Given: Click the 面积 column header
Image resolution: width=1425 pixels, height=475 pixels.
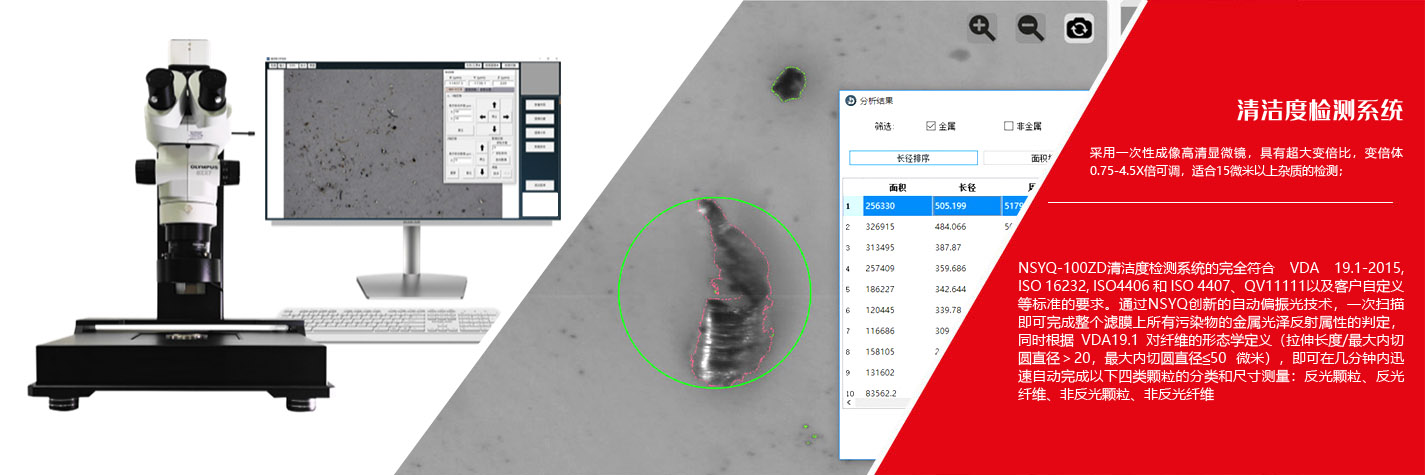Looking at the screenshot, I should click(895, 187).
